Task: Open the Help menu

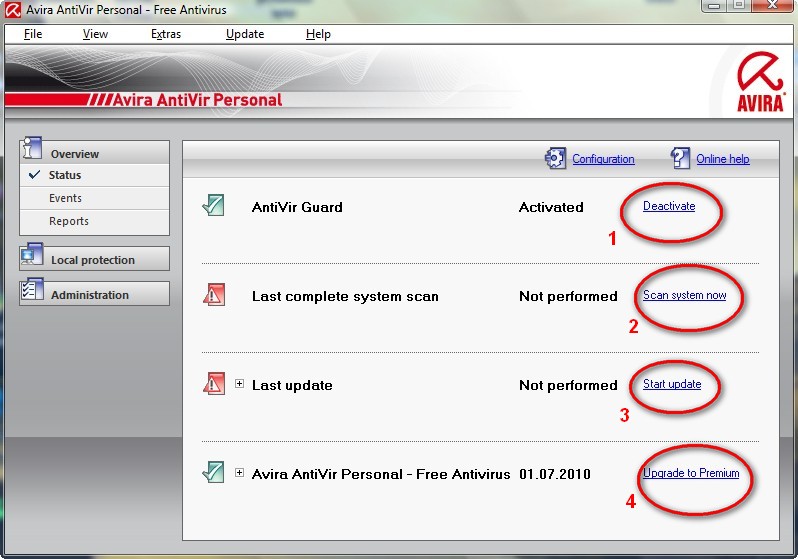Action: (x=318, y=34)
